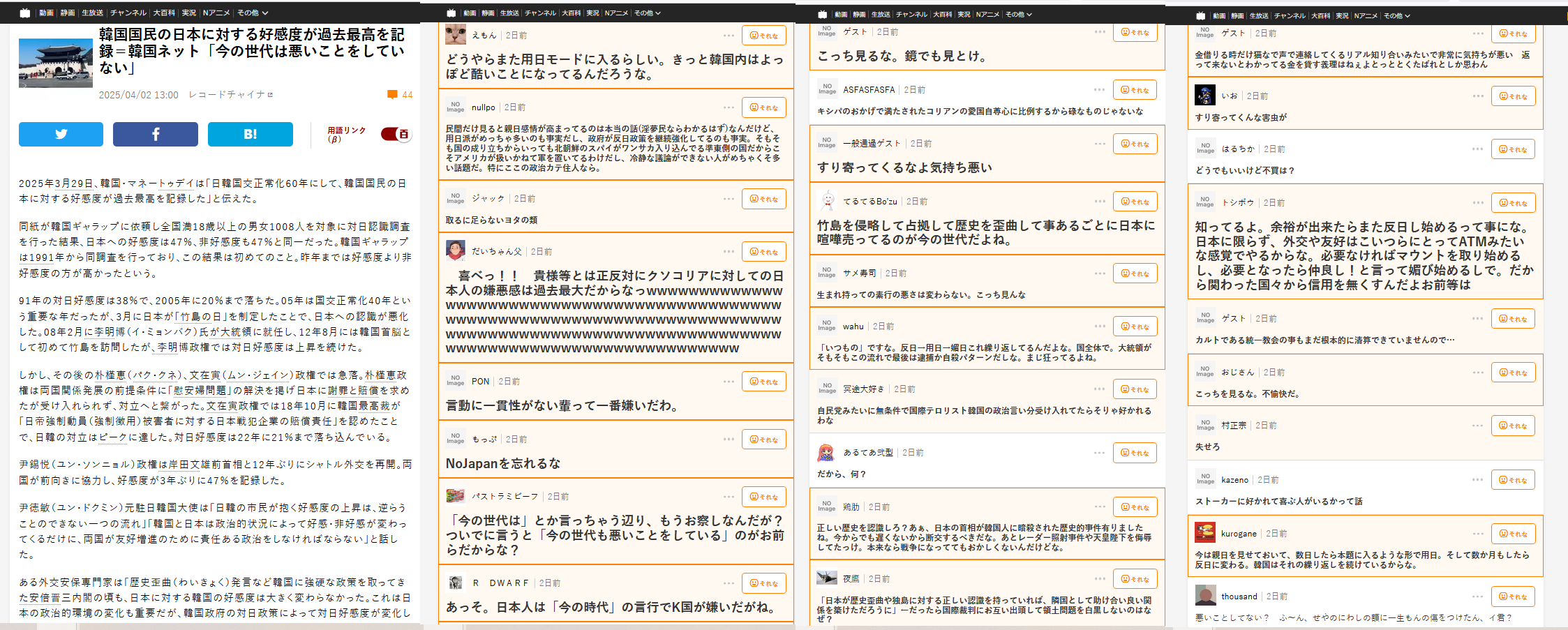Click あるてあ弐型's avatar image
The height and width of the screenshot is (630, 1568).
826,452
